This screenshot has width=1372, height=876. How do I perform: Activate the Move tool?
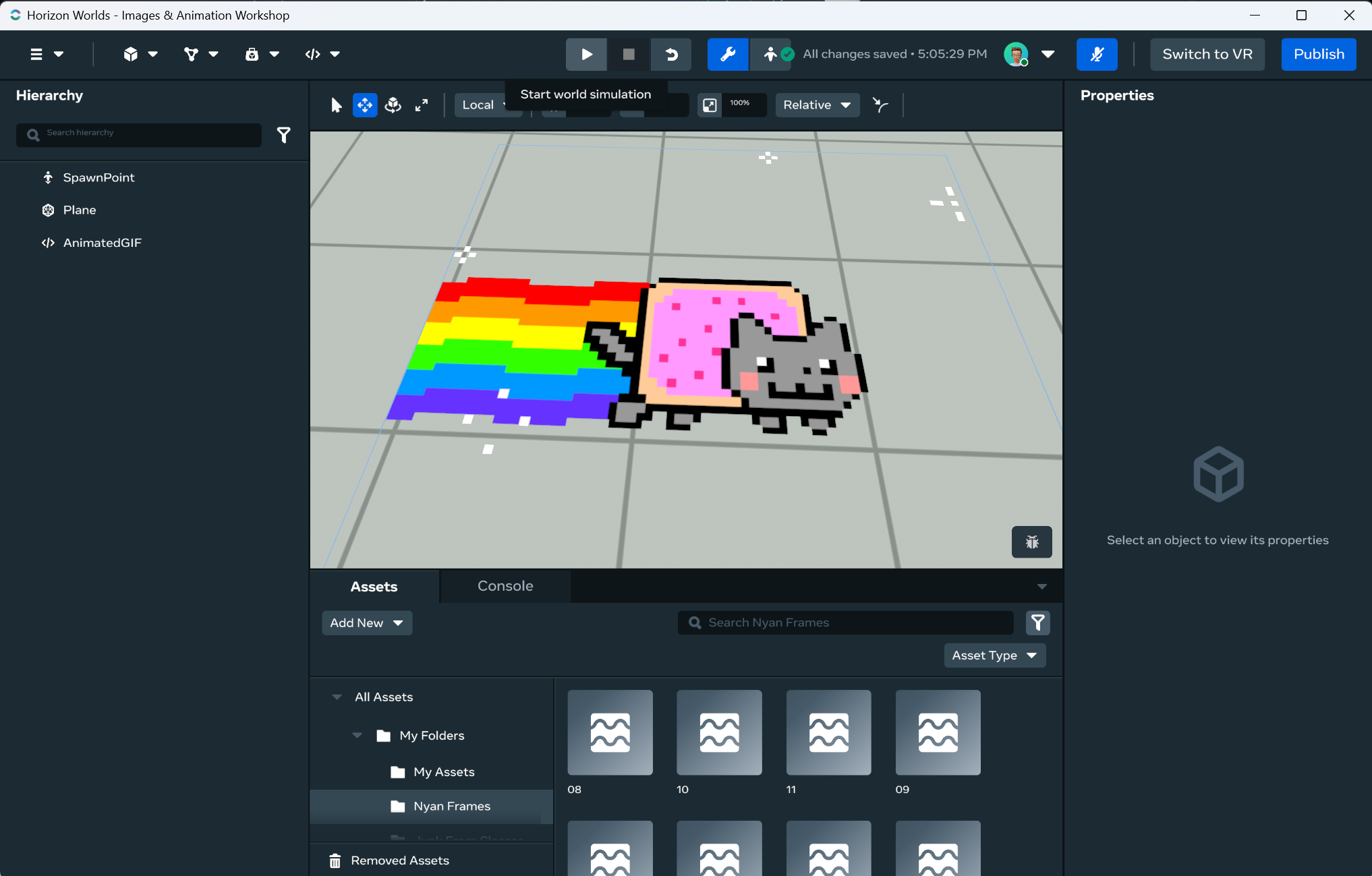coord(365,105)
